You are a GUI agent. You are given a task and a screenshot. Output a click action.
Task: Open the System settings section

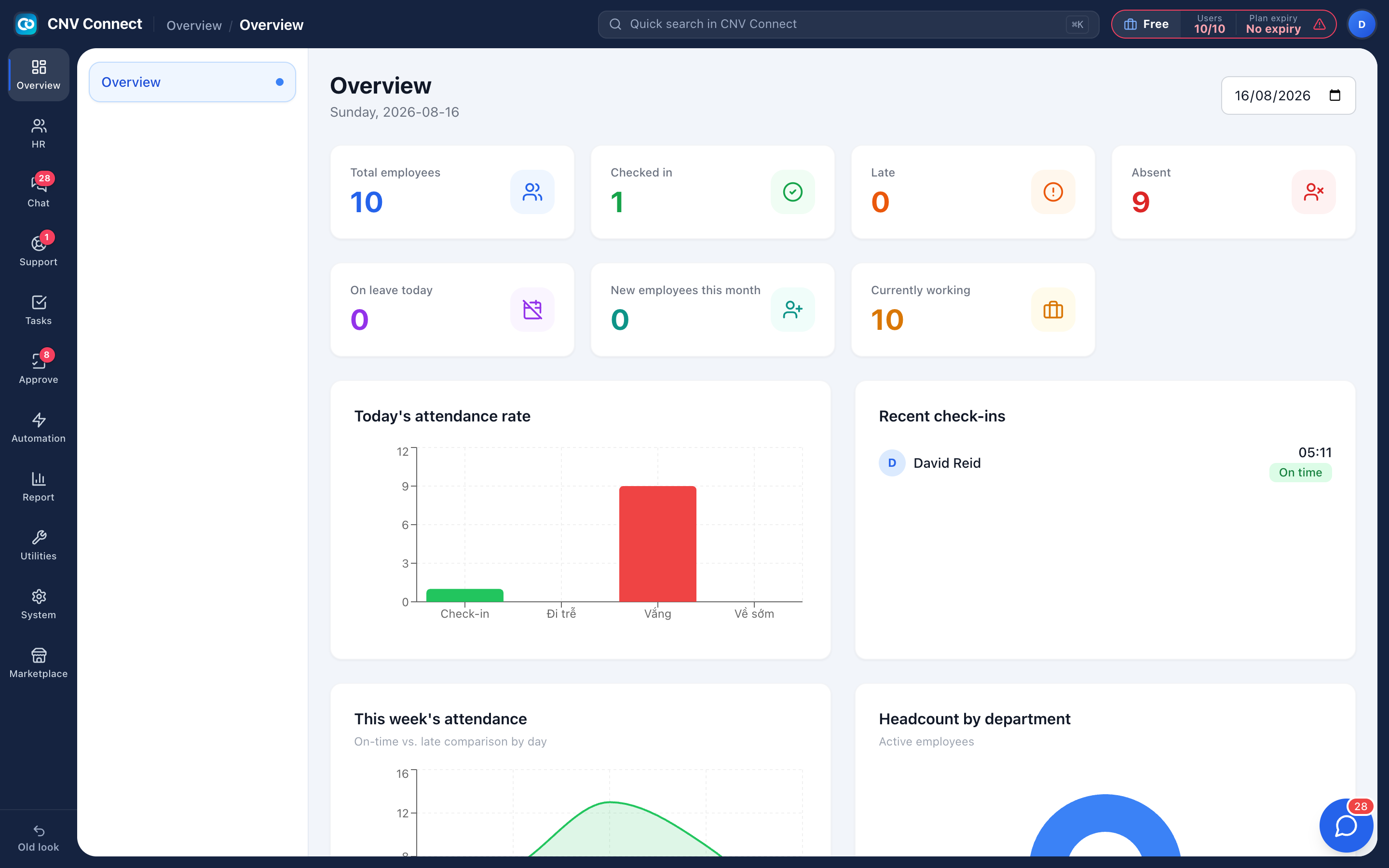[39, 605]
